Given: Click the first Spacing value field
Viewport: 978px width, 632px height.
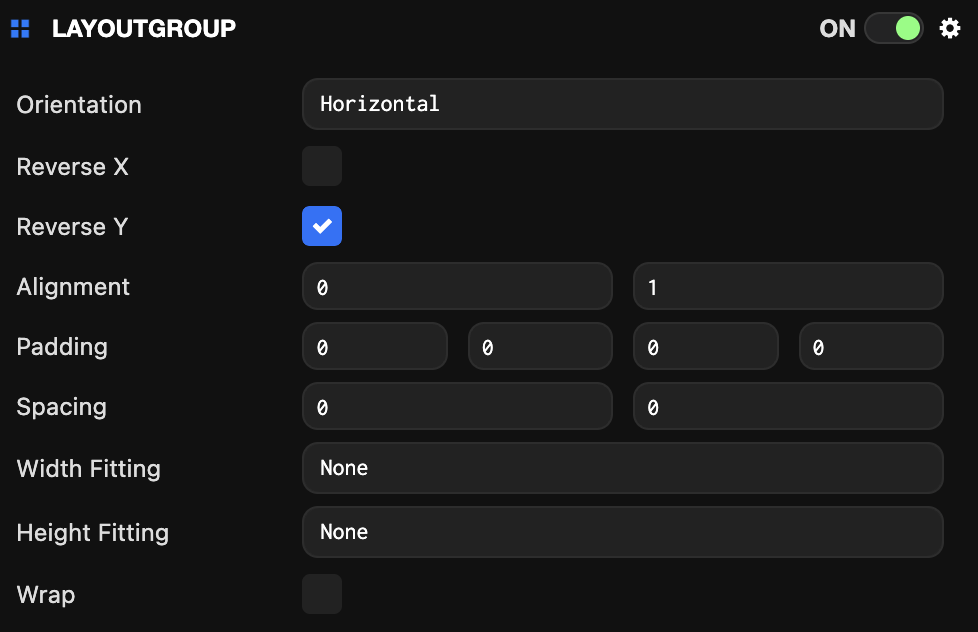Looking at the screenshot, I should pos(457,406).
